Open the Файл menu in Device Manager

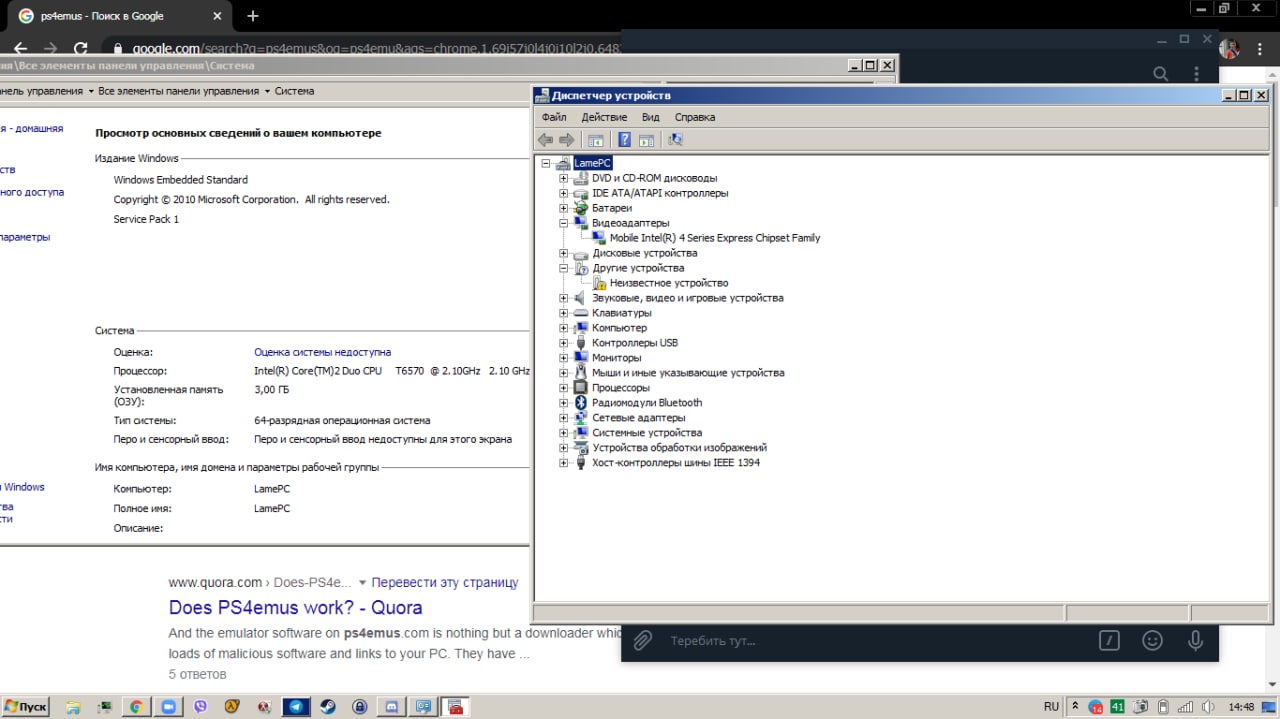point(554,117)
